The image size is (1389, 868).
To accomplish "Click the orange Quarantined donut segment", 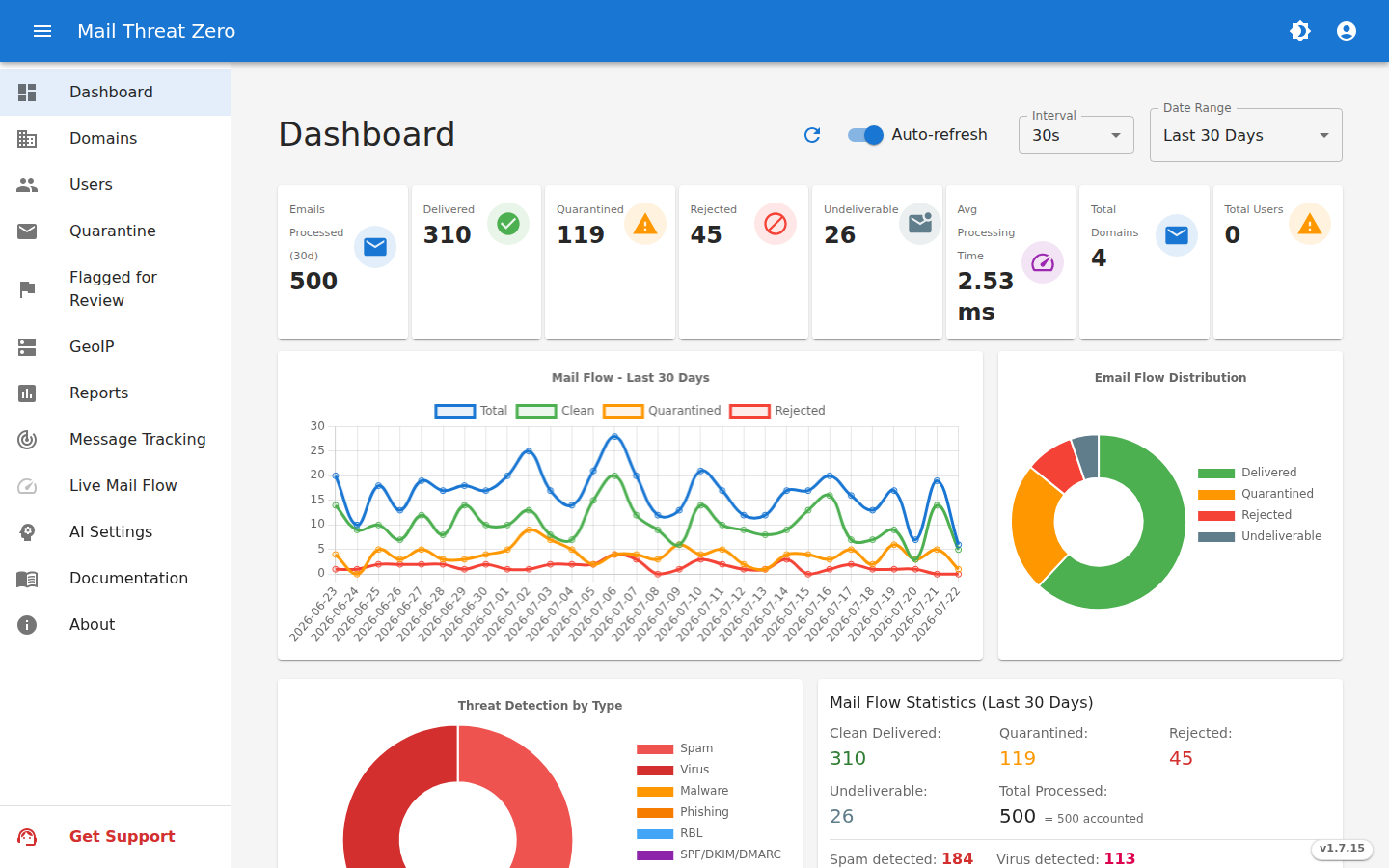I will pos(1035,526).
